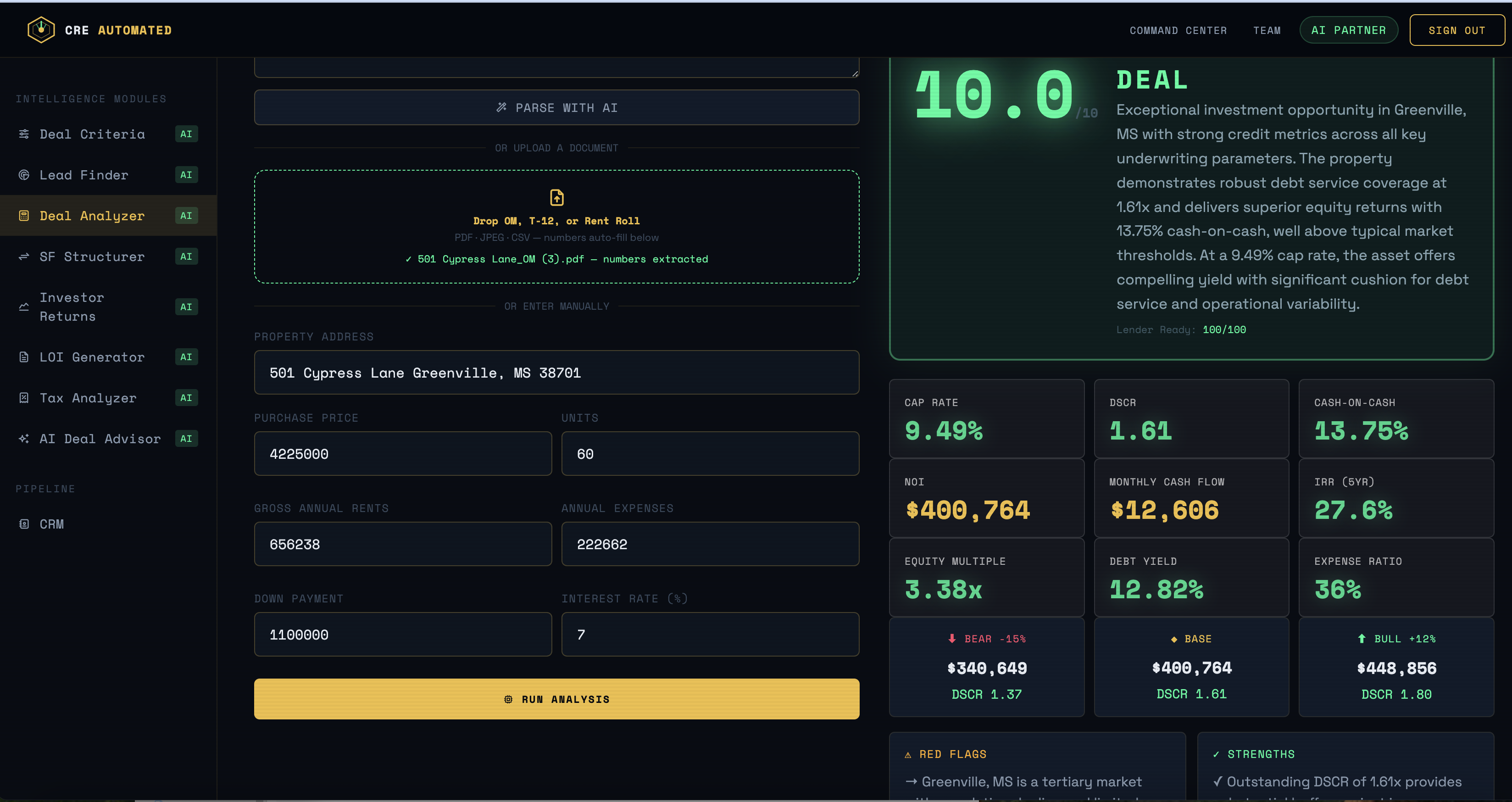This screenshot has height=802, width=1512.
Task: Click the AI badge beside Tax Analyzer
Action: (x=186, y=398)
